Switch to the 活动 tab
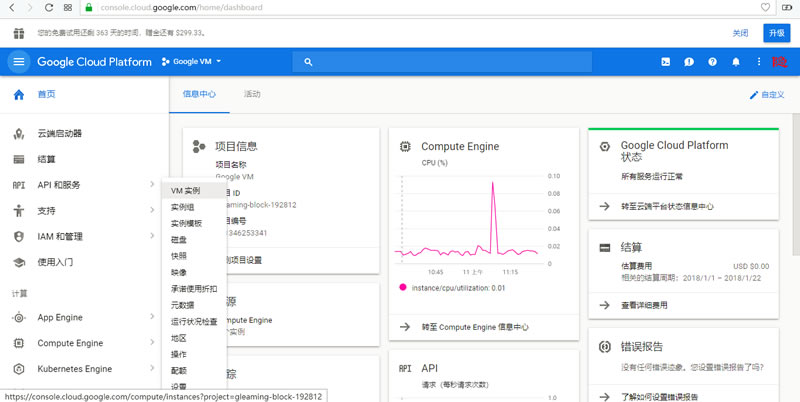The image size is (800, 402). (x=252, y=94)
